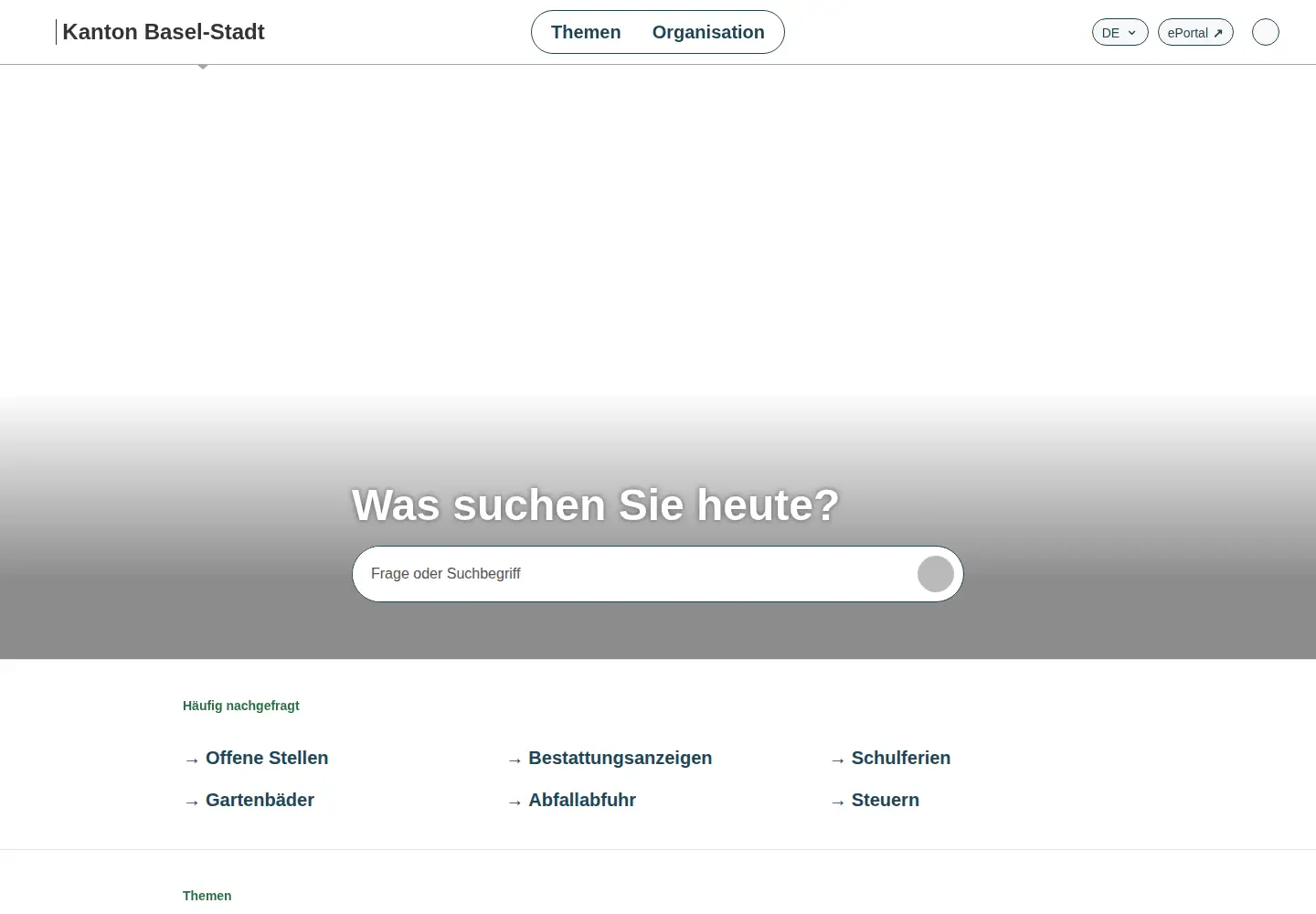Screen dimensions: 1316x914
Task: Open the Organisation navigation menu
Action: point(708,32)
